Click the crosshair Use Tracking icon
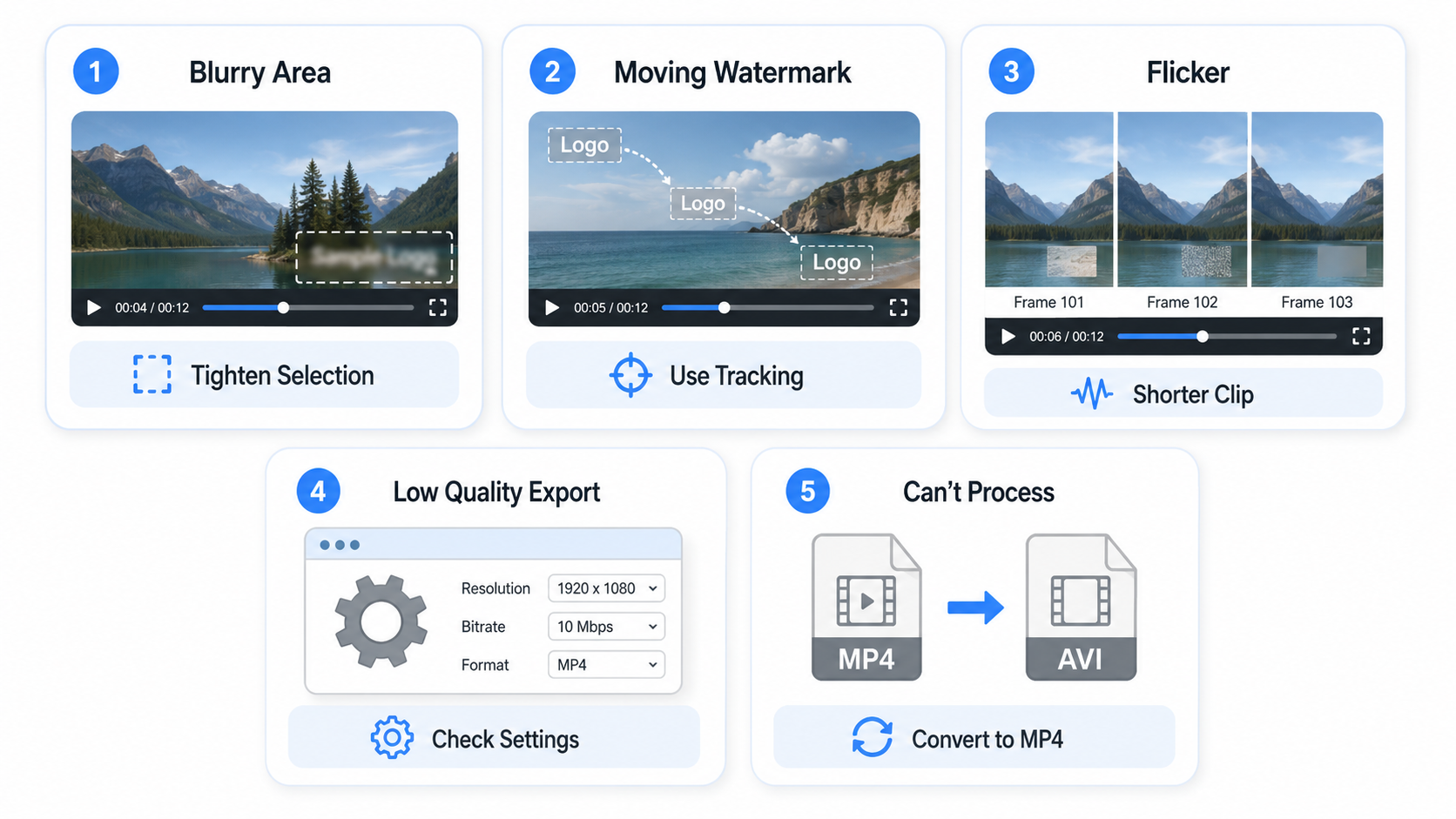The height and width of the screenshot is (819, 1456). click(x=630, y=375)
